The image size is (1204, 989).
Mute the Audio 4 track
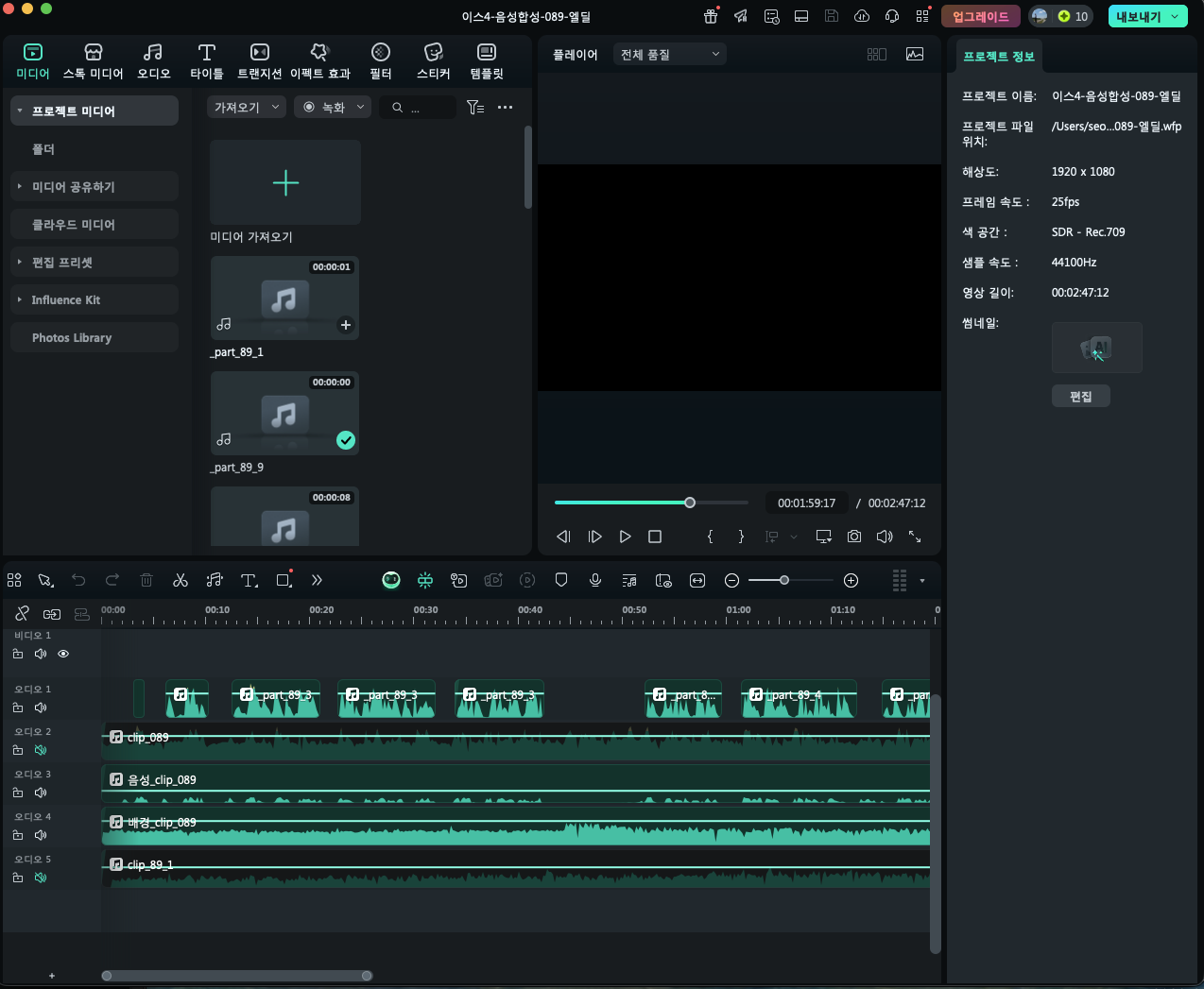pyautogui.click(x=41, y=835)
